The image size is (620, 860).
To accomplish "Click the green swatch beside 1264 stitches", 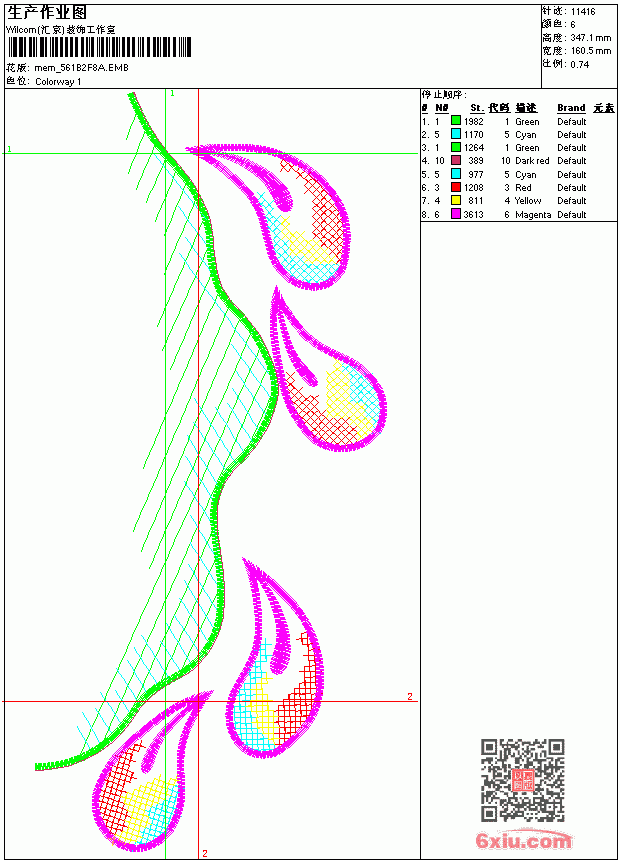I will [x=455, y=147].
